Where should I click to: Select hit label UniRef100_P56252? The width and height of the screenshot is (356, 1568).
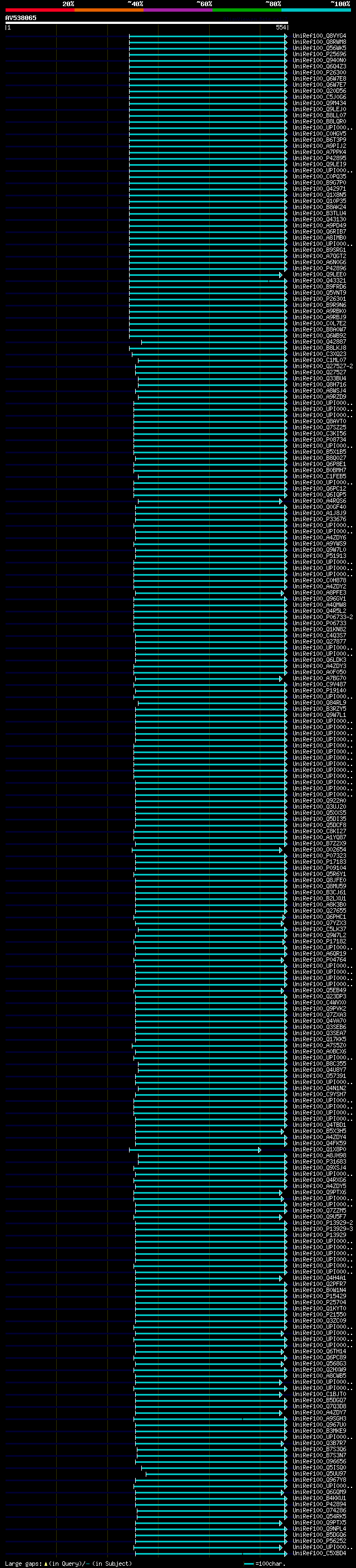pos(319,1541)
